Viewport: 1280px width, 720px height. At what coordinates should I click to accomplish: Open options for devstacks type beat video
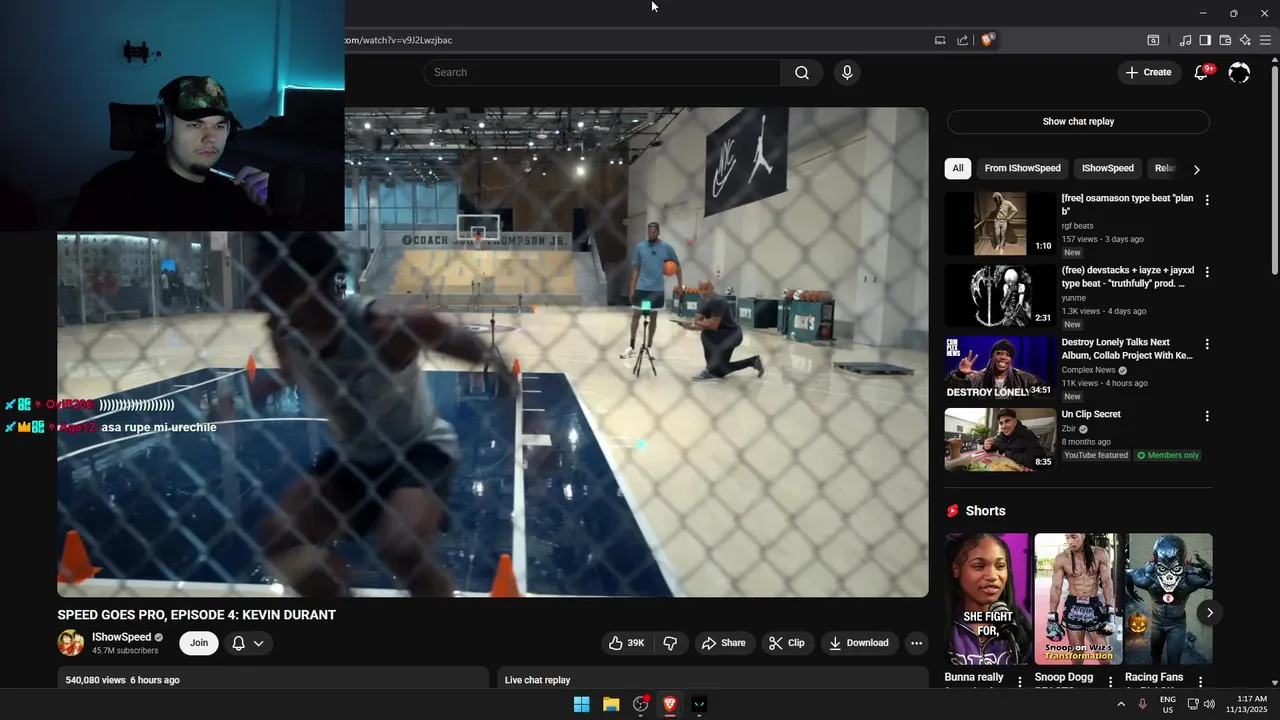tap(1207, 272)
